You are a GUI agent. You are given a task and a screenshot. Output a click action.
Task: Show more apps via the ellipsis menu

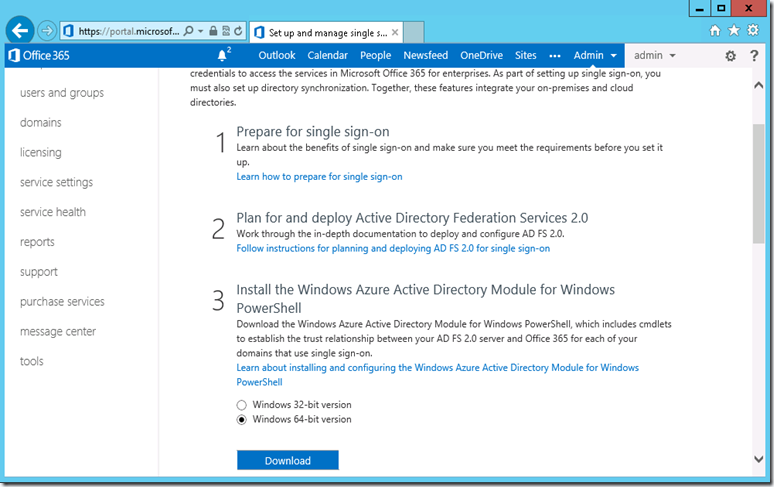click(x=555, y=56)
